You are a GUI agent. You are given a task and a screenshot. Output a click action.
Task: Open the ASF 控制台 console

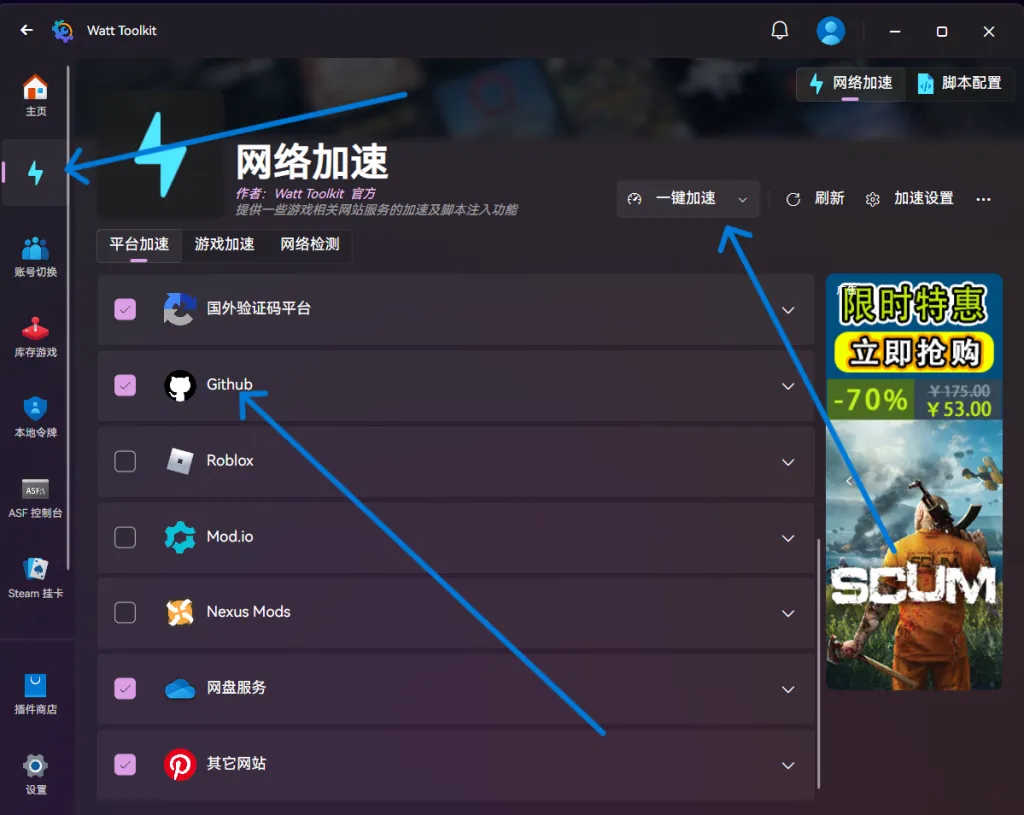[35, 498]
